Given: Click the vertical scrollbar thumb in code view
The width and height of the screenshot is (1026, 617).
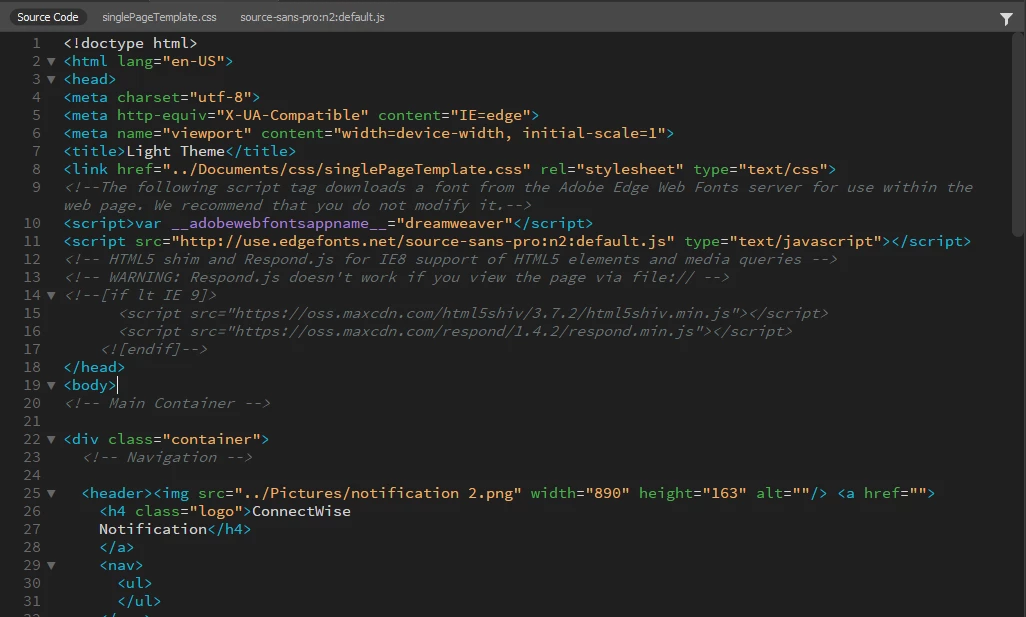Looking at the screenshot, I should coord(1017,134).
